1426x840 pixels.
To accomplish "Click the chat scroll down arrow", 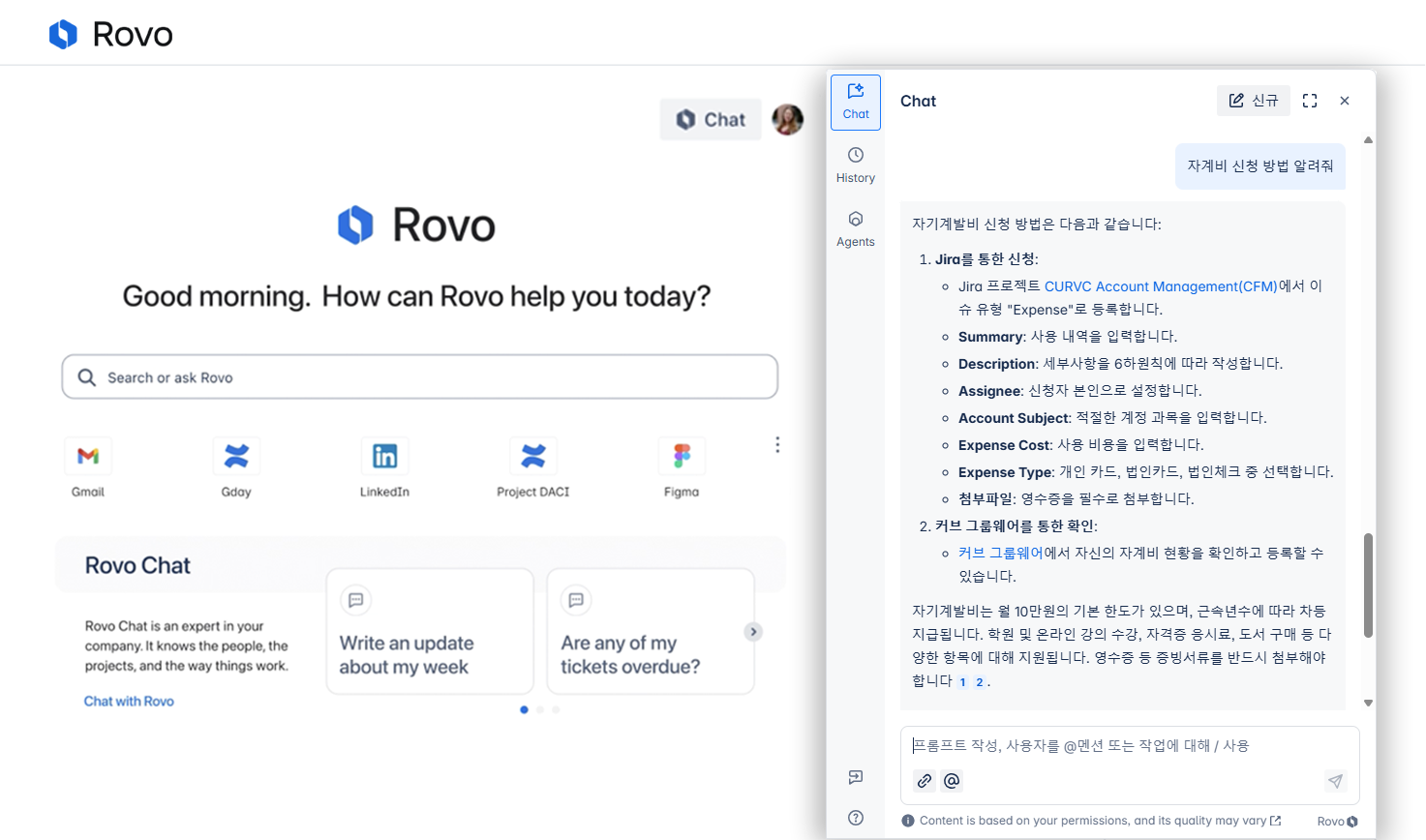I will [1368, 704].
